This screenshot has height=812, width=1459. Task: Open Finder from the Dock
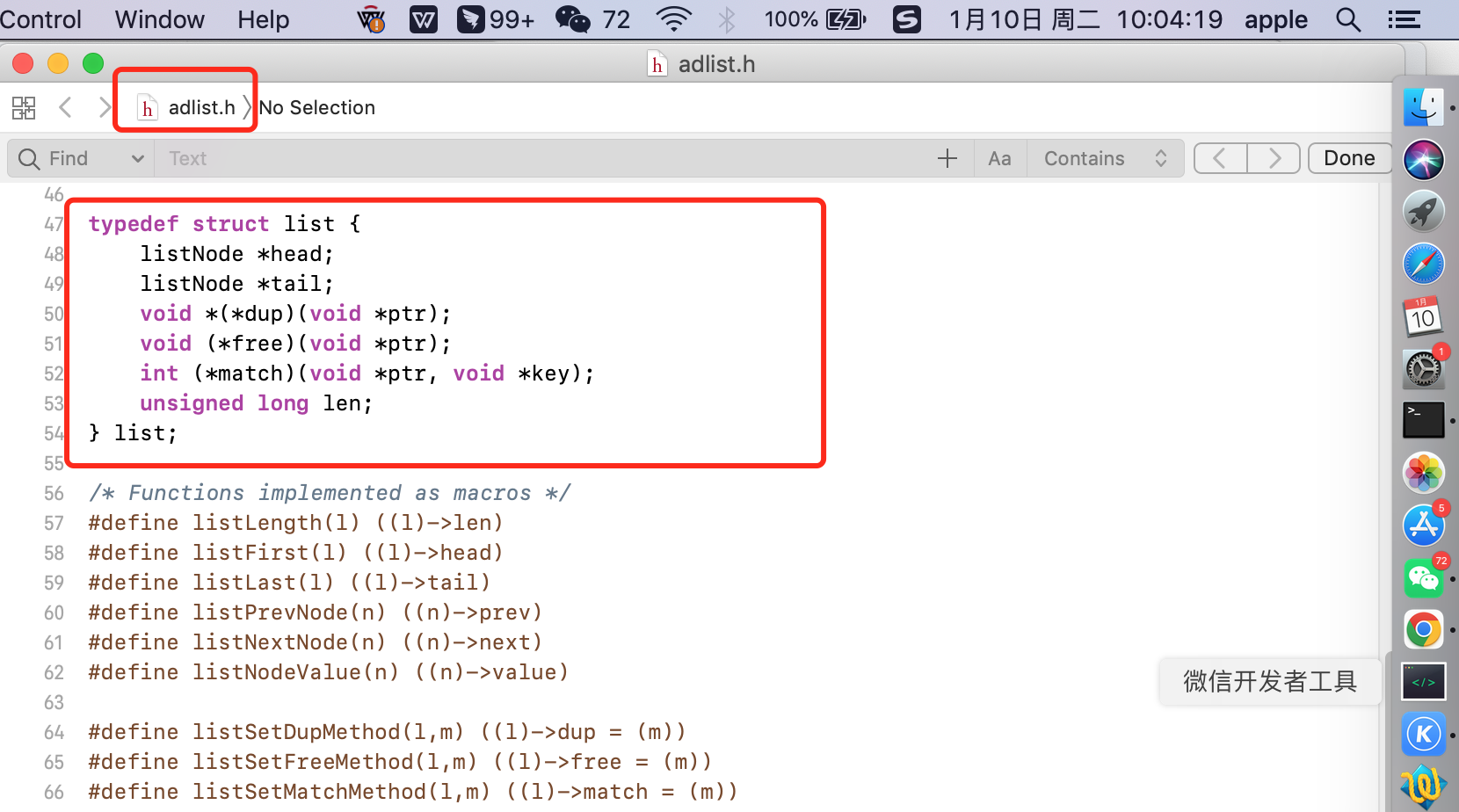pyautogui.click(x=1423, y=108)
